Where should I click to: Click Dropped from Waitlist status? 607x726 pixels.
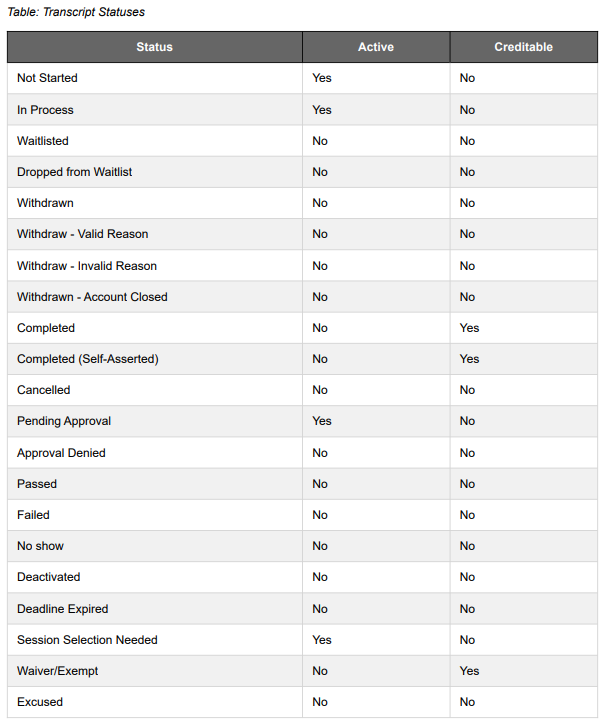click(75, 172)
